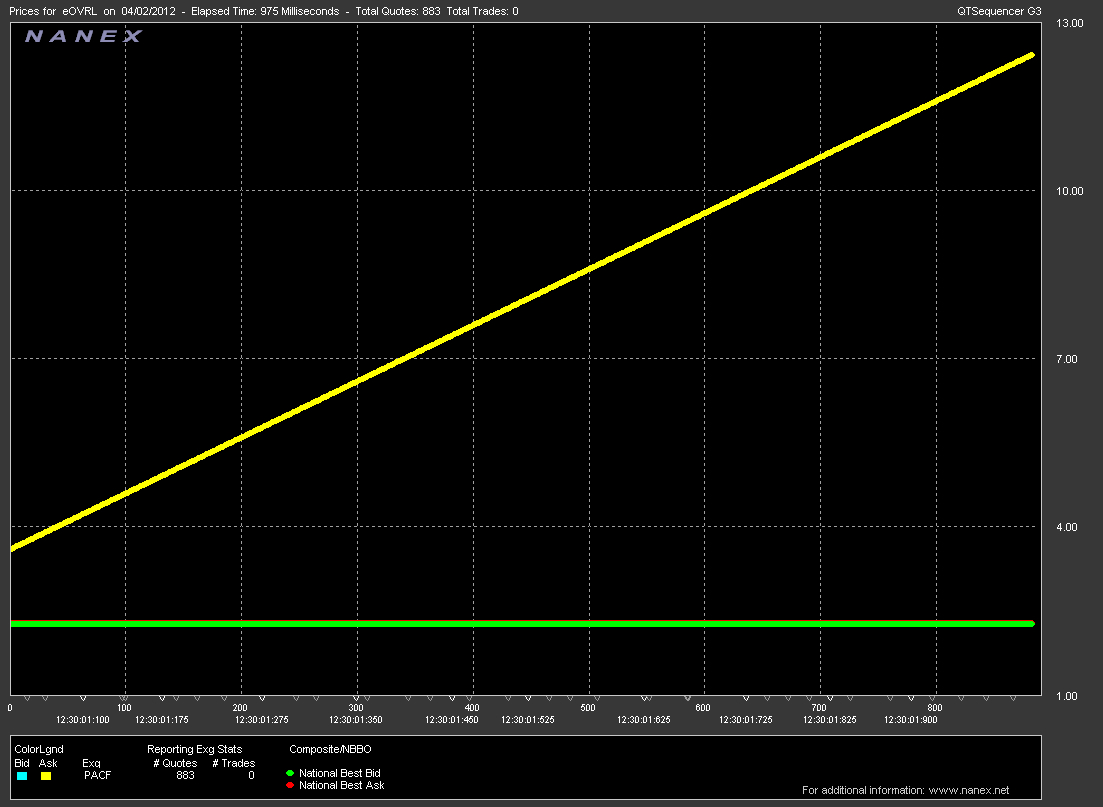Click the 500 tick on x-axis
1103x807 pixels.
[x=588, y=708]
